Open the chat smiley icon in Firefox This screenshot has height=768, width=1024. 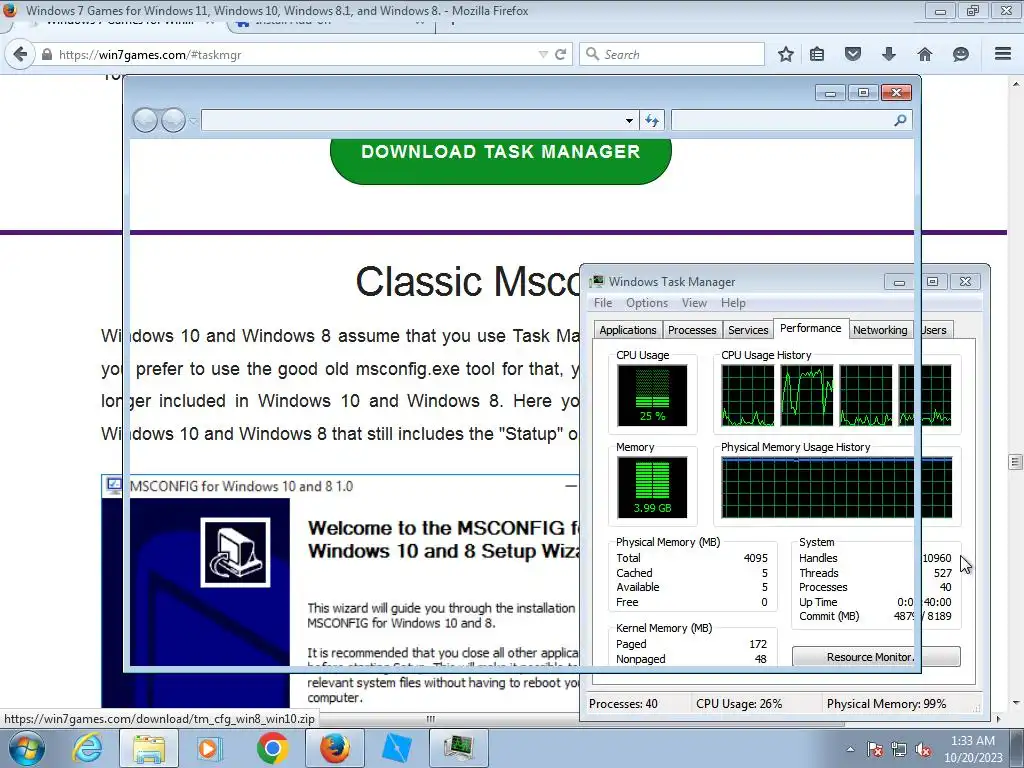[961, 54]
